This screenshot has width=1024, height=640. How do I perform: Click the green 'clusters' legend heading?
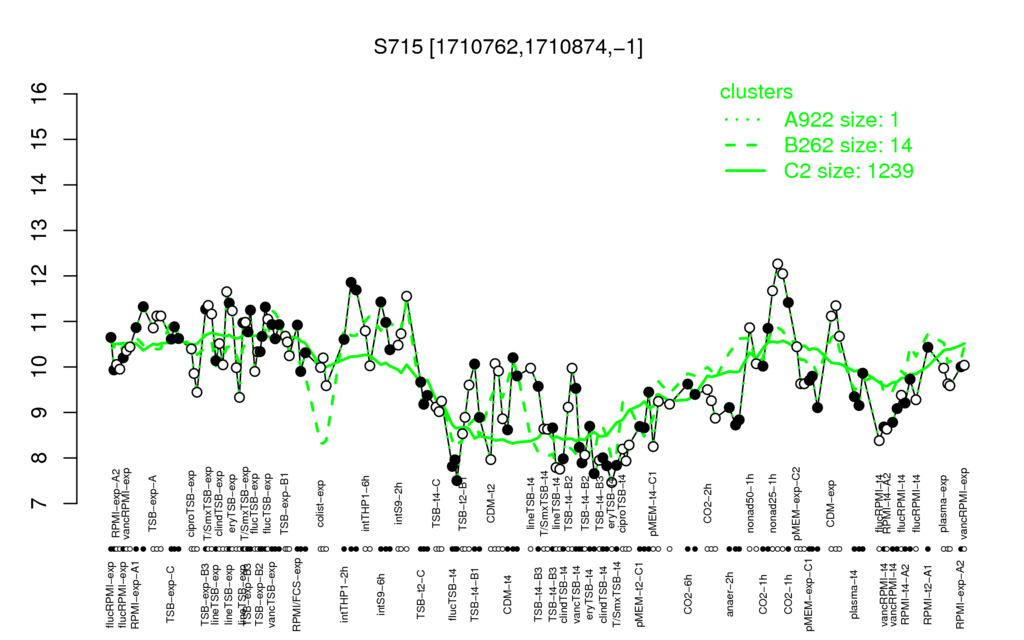point(756,92)
